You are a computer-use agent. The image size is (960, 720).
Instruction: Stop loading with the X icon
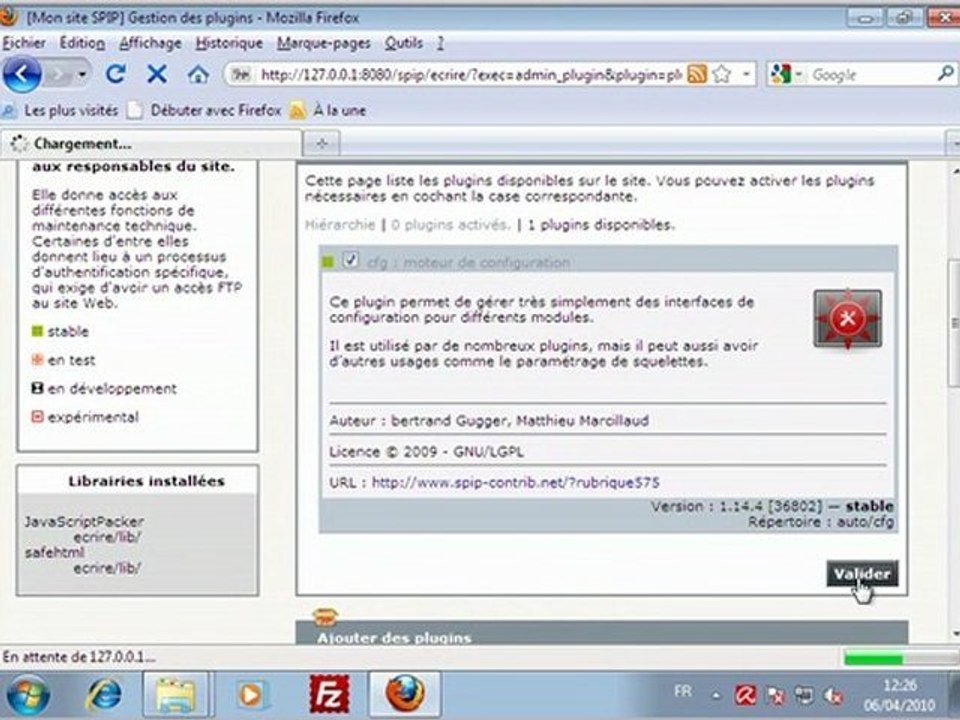(157, 75)
